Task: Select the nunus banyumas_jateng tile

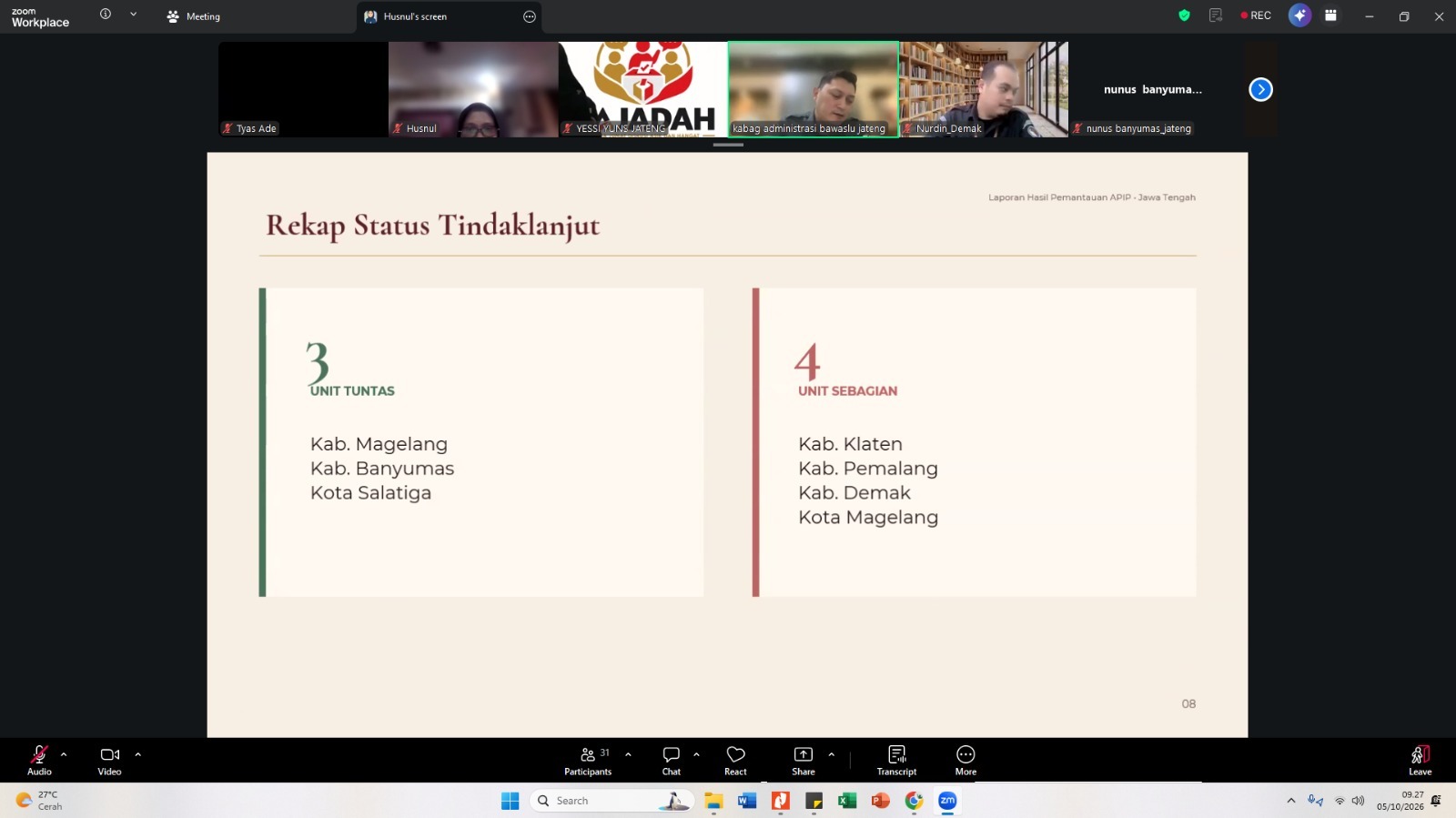Action: pyautogui.click(x=1154, y=89)
